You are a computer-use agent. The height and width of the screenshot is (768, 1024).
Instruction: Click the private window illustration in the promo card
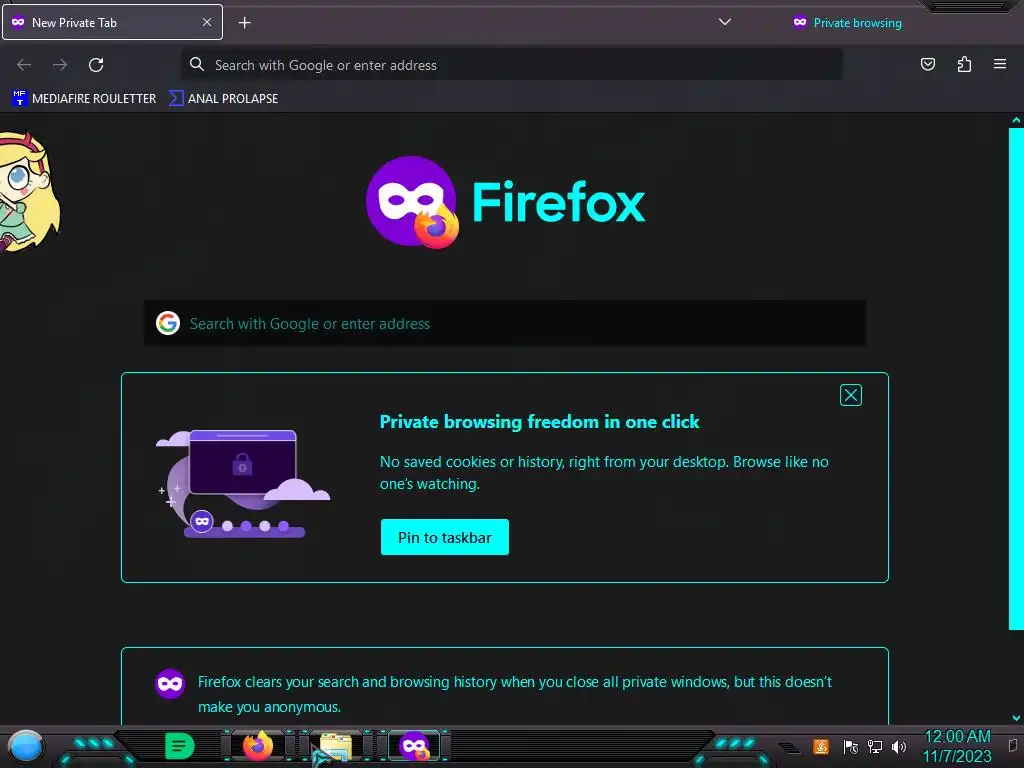click(x=243, y=484)
